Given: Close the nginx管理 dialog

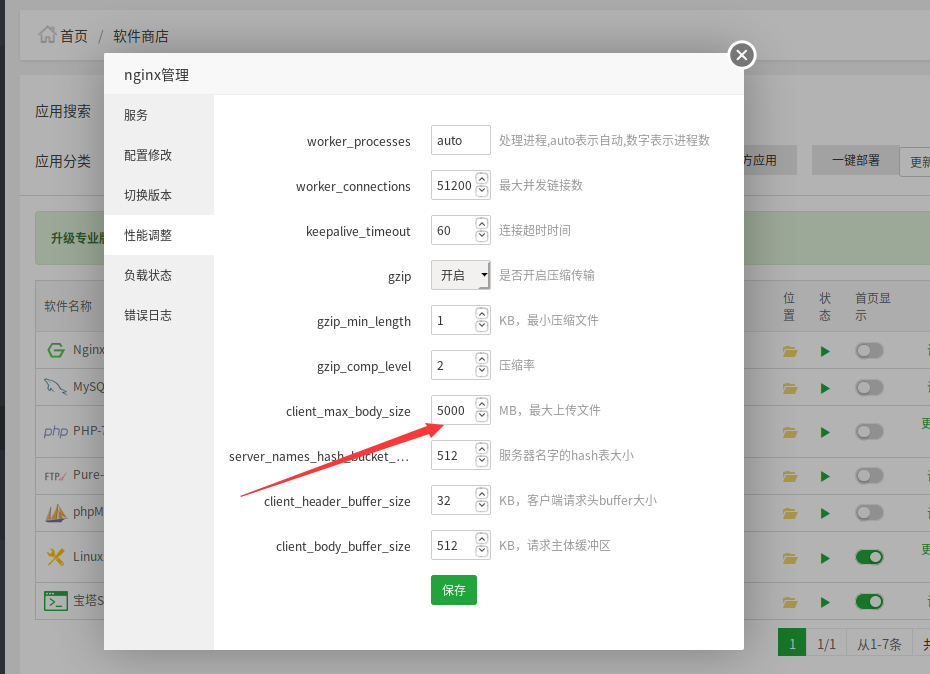Looking at the screenshot, I should tap(741, 55).
